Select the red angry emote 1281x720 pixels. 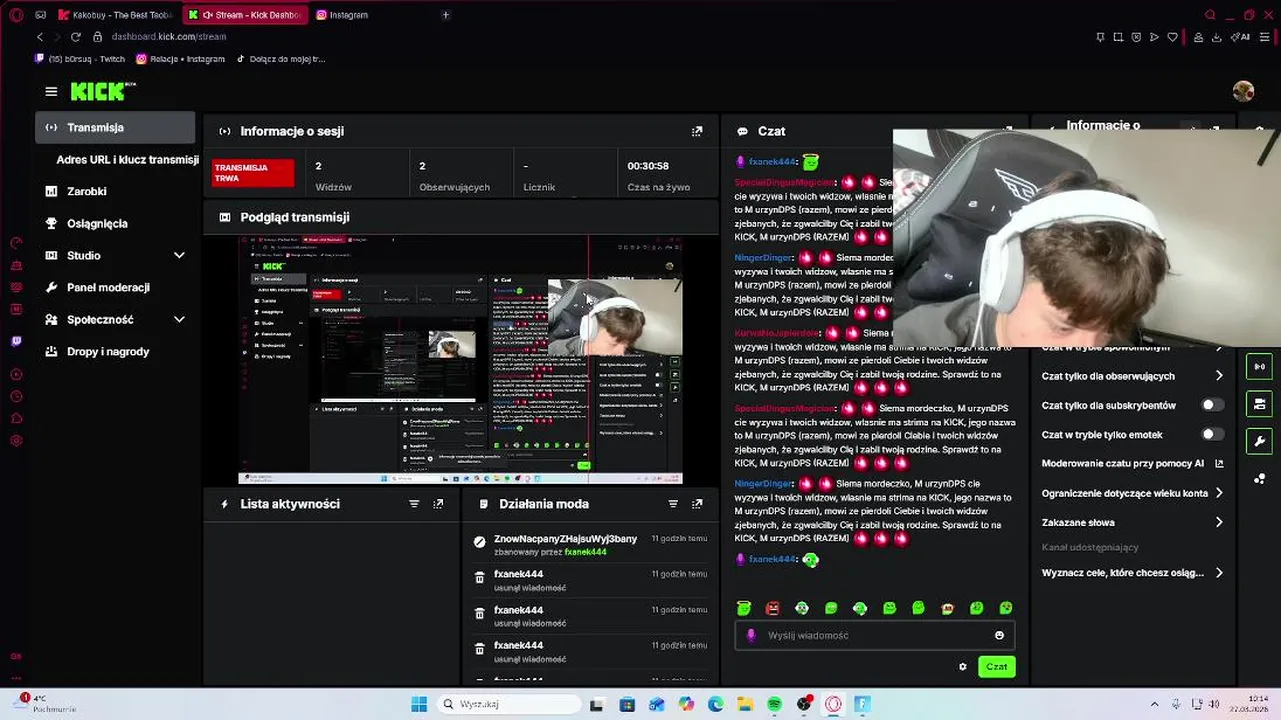click(x=772, y=608)
